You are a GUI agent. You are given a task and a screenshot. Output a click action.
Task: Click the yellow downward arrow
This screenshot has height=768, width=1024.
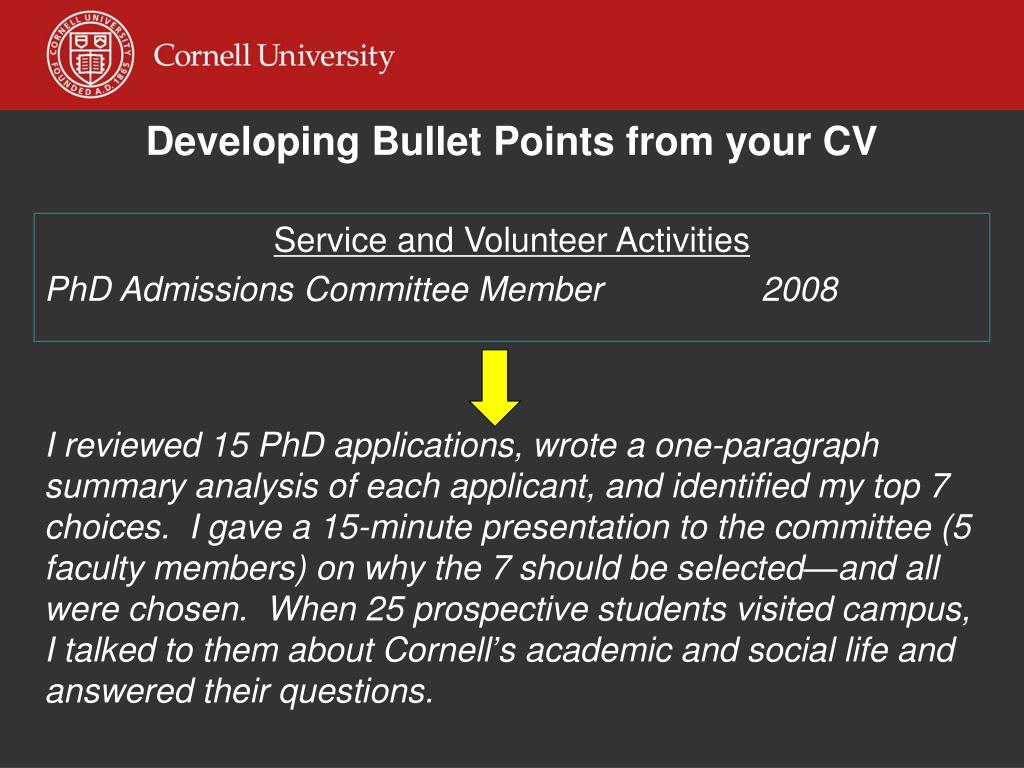495,388
